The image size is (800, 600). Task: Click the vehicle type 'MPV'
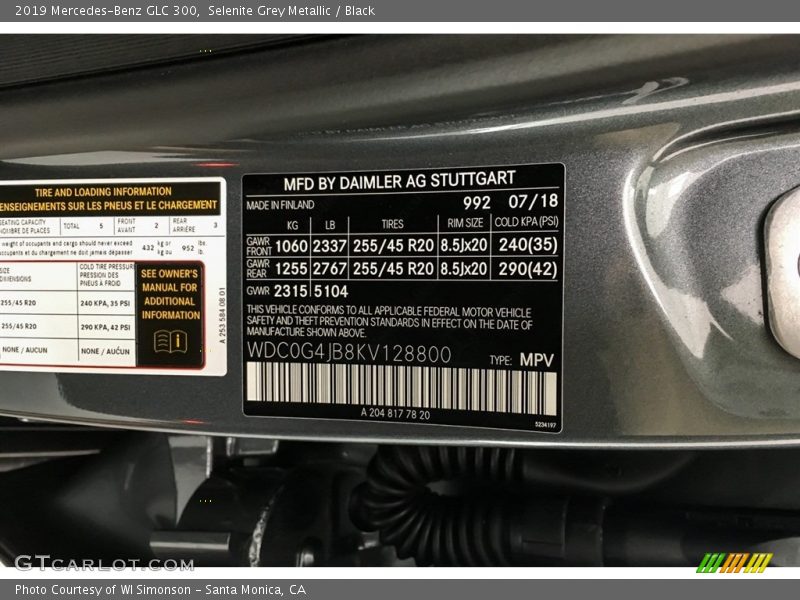click(537, 360)
